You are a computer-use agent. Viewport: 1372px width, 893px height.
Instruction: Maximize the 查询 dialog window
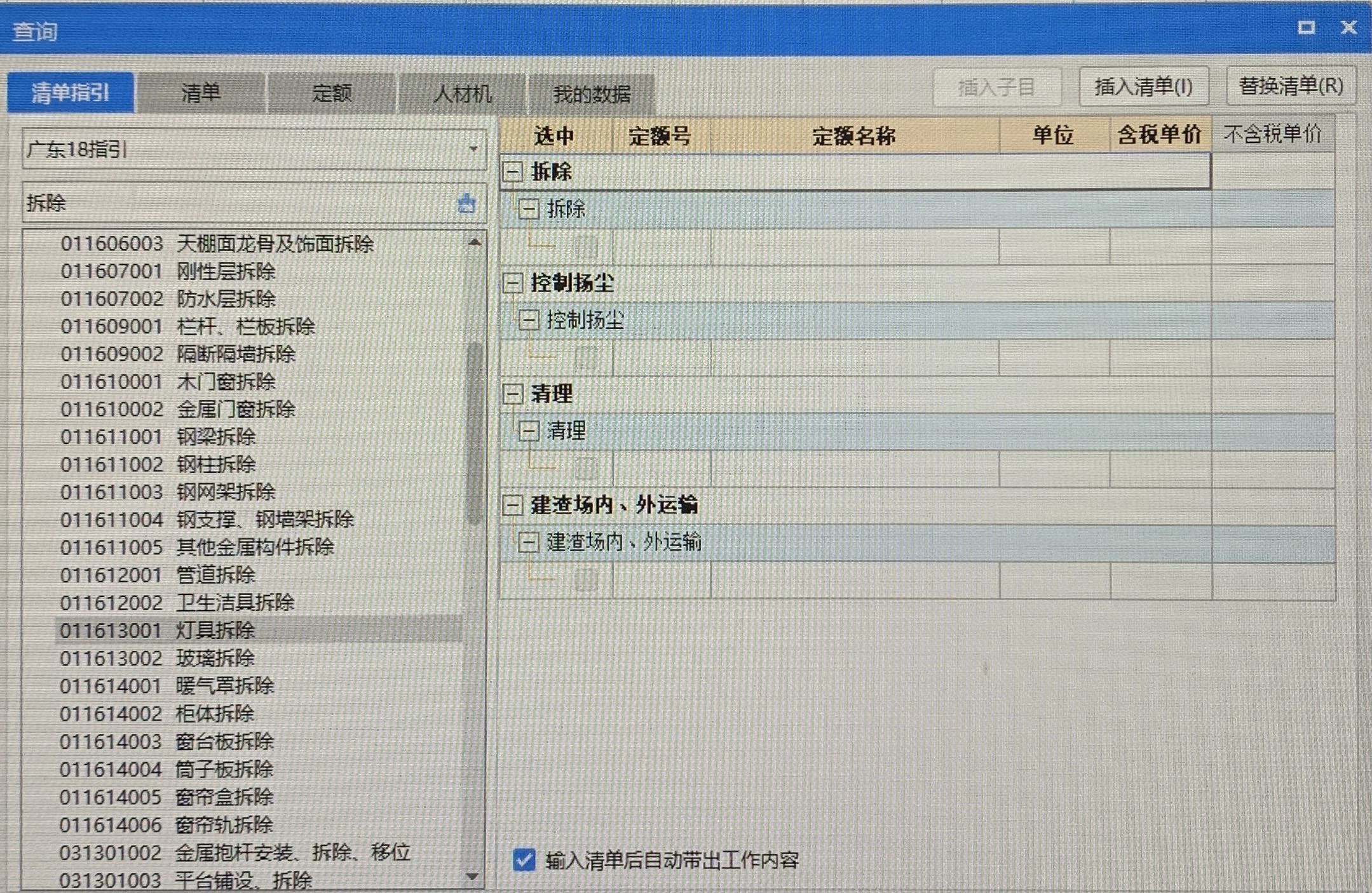pyautogui.click(x=1306, y=27)
